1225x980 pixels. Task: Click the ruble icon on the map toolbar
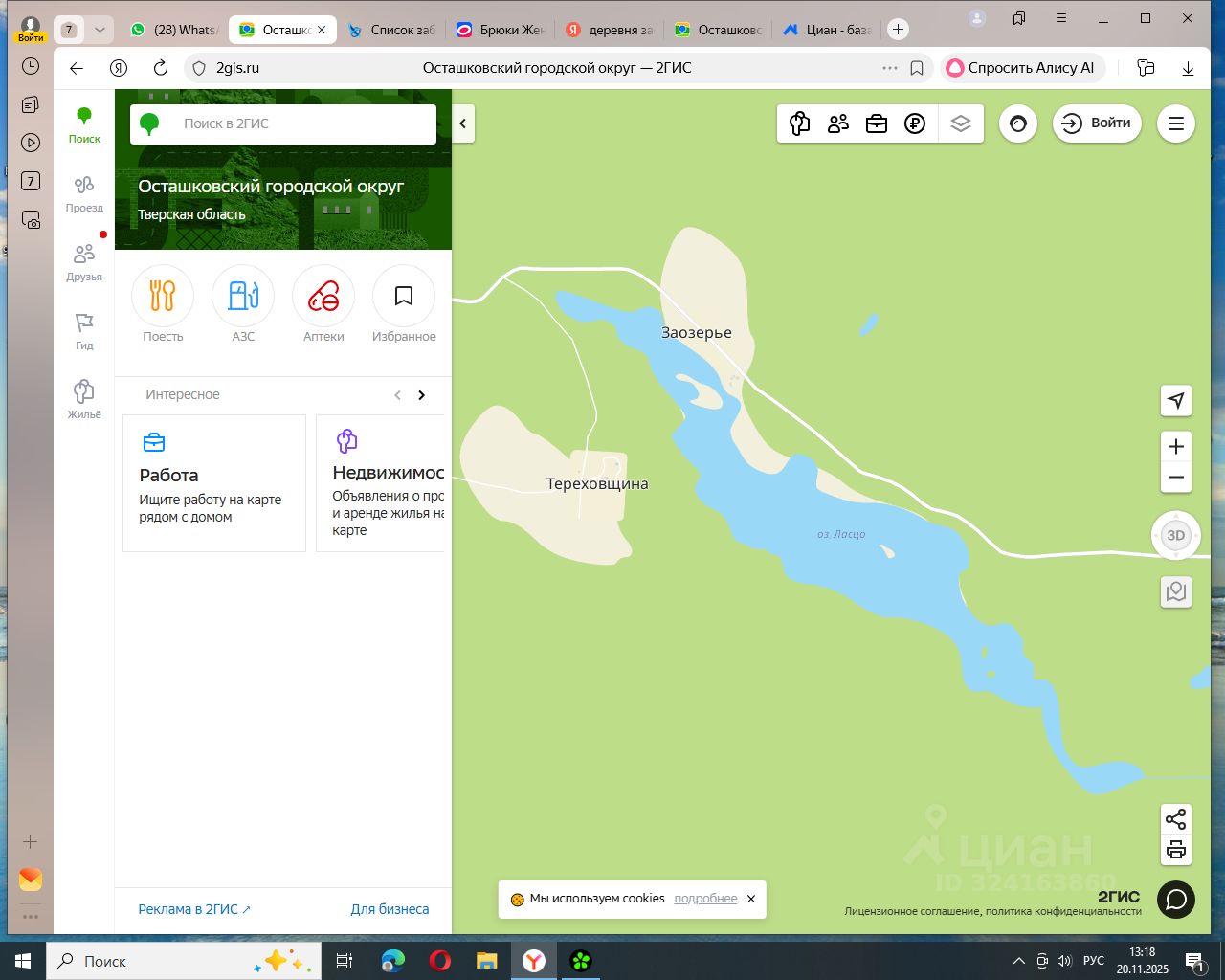point(915,123)
